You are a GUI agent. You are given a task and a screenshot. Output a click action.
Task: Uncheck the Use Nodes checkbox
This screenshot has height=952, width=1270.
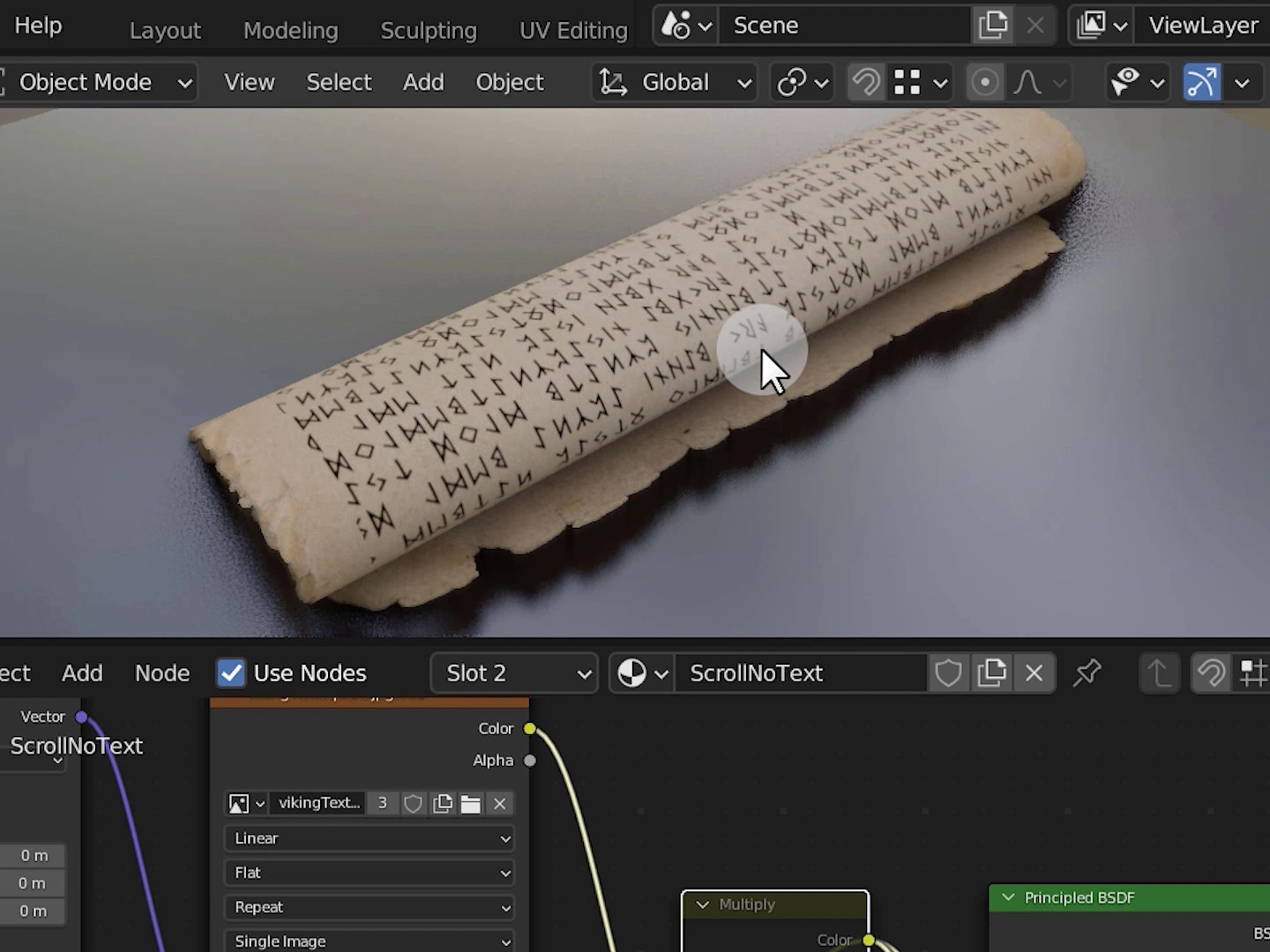(231, 673)
